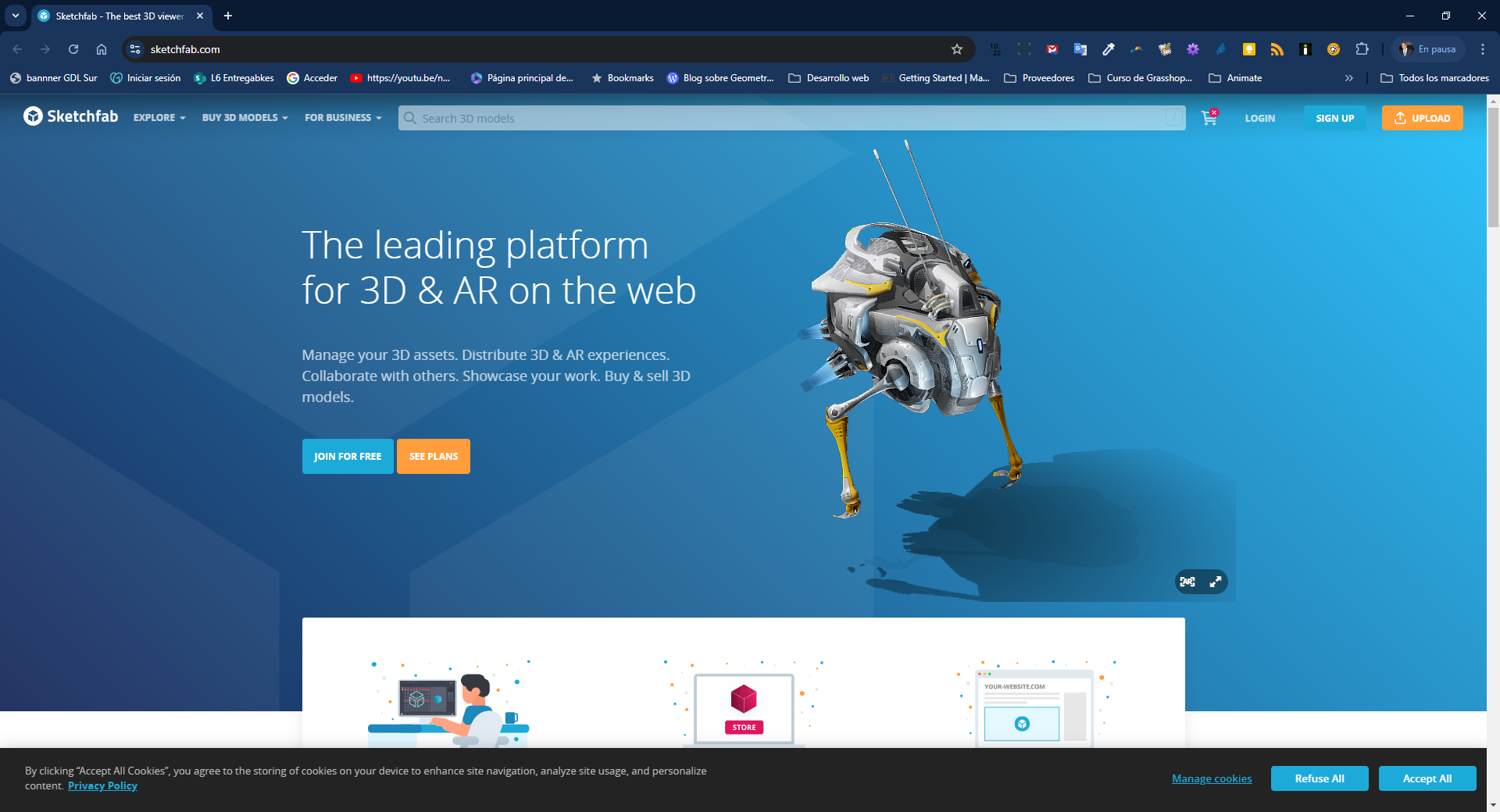Click the address bar showing sketchfab.com
Screen dimensions: 1500x812
547,49
